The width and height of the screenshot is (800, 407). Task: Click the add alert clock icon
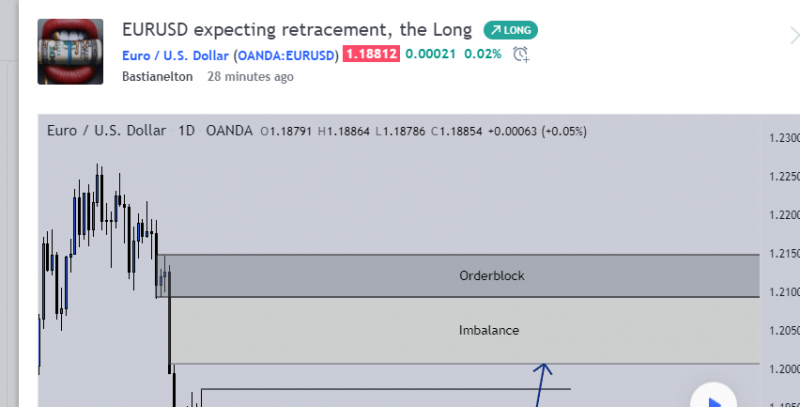click(x=520, y=54)
